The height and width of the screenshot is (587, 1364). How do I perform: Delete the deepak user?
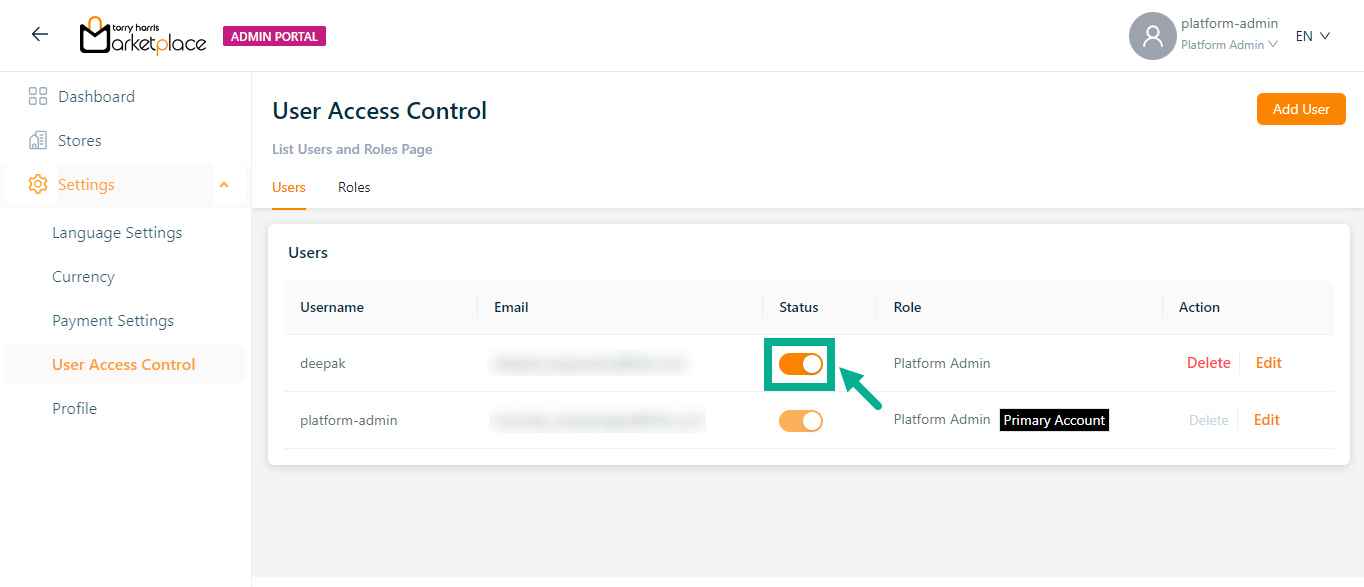(1208, 363)
